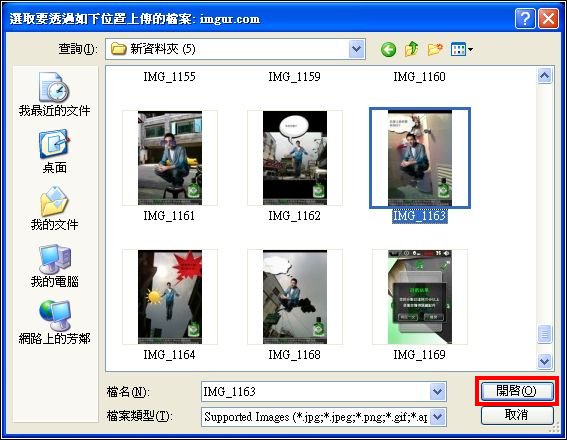Viewport: 567px width, 440px height.
Task: Click in the 檔名 filename input field
Action: coord(316,392)
